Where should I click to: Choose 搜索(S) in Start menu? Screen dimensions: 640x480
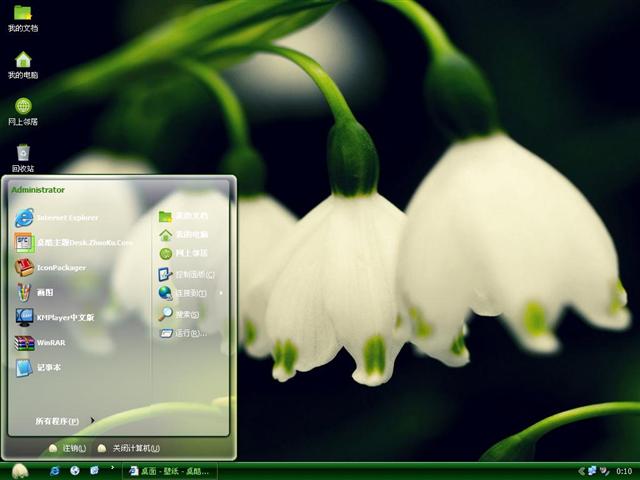tap(186, 314)
